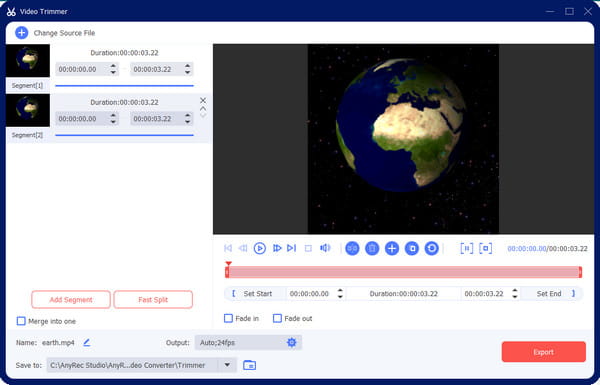Jump to the start of the video
Viewport: 600px width, 385px height.
[228, 248]
